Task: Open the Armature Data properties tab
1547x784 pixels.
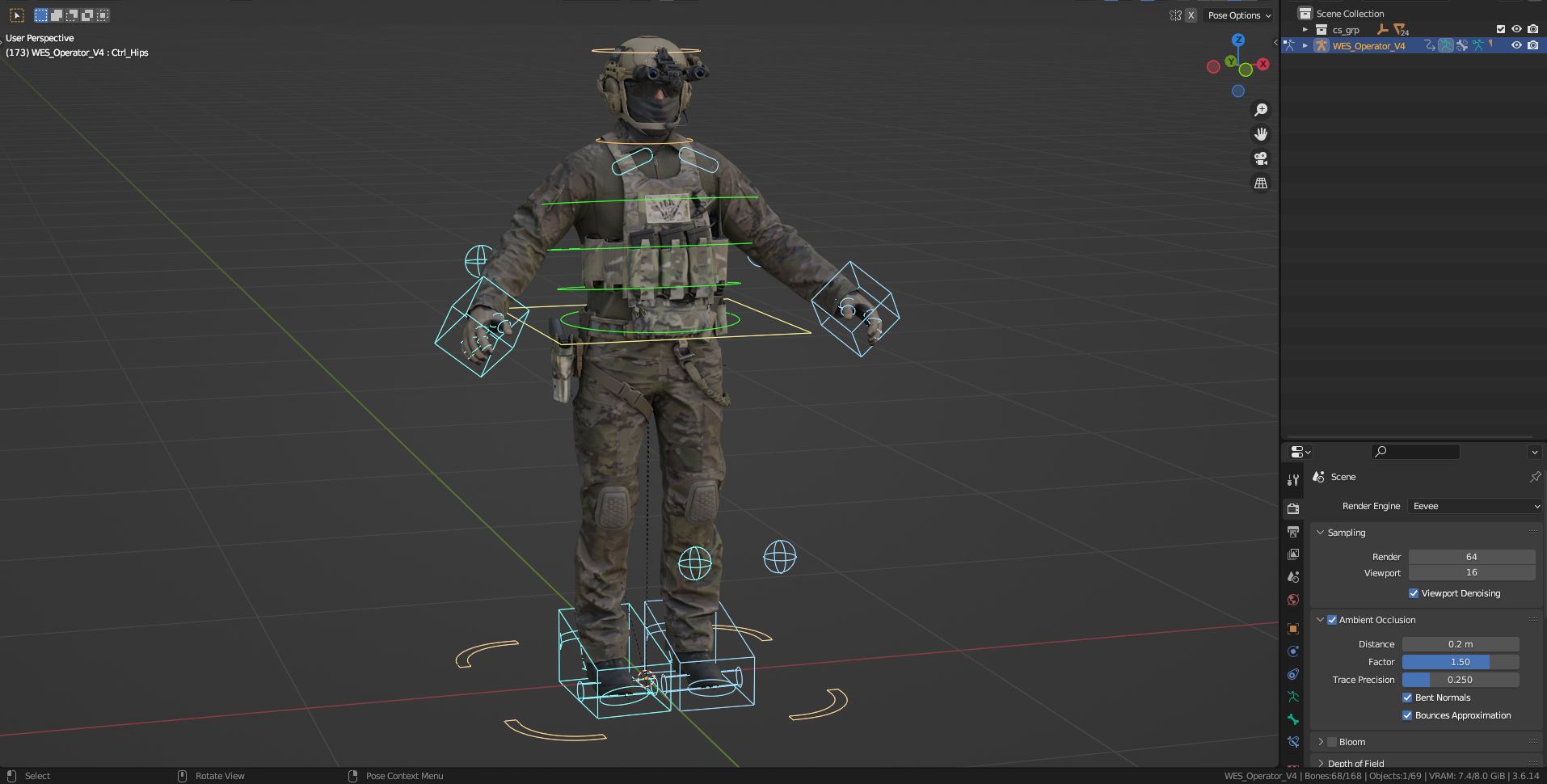Action: (x=1293, y=697)
